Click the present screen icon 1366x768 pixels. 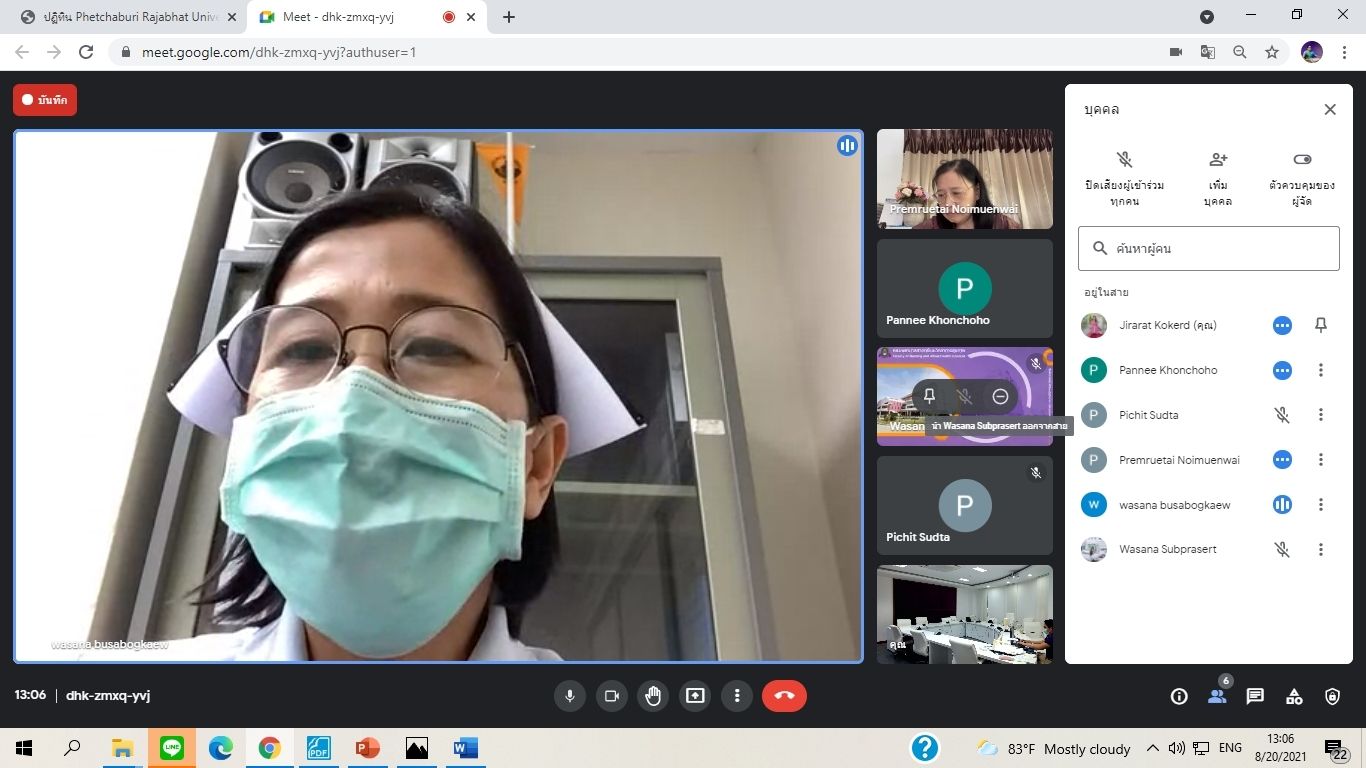point(695,696)
